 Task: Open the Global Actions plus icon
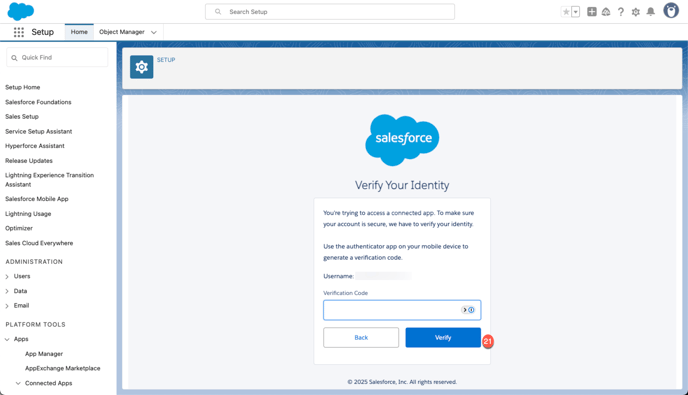[591, 12]
